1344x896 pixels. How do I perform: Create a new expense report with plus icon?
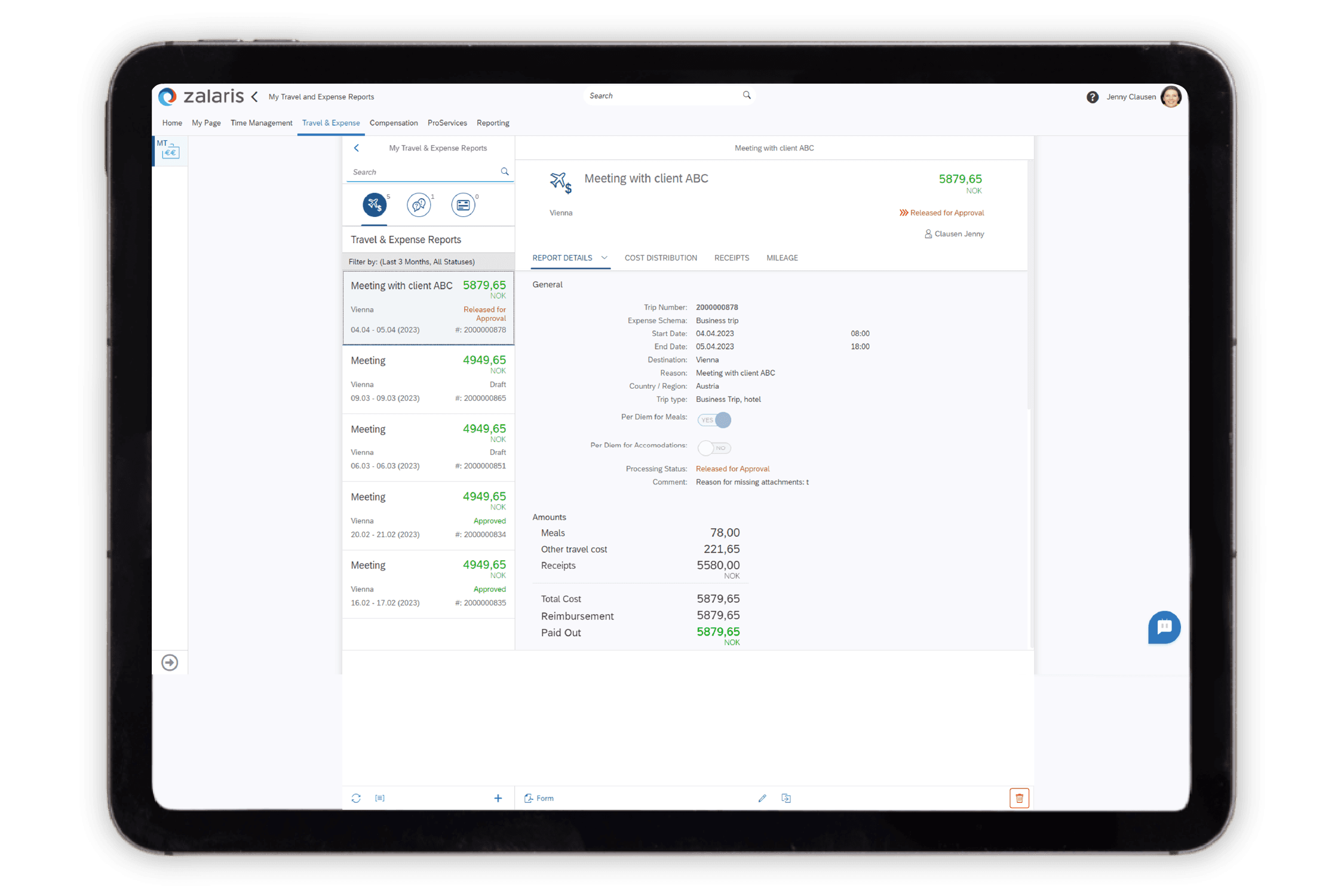coord(498,798)
